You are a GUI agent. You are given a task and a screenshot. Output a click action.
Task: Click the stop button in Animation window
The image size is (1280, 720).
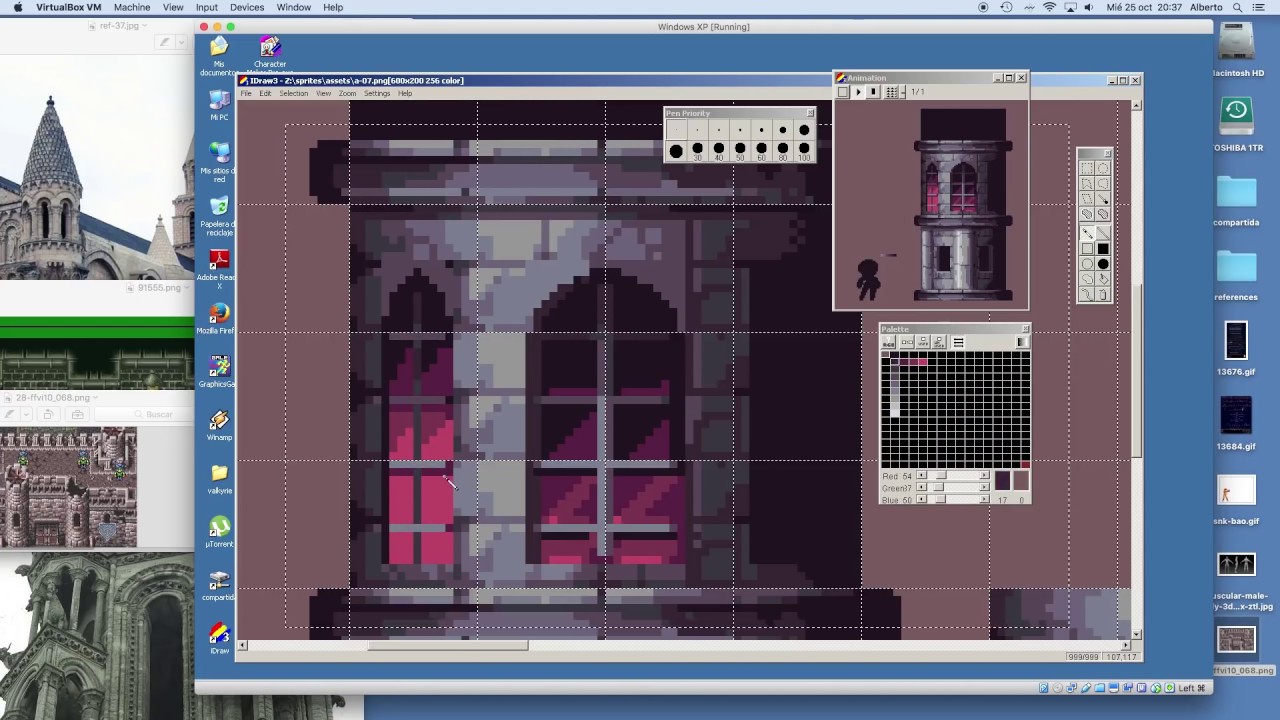pos(872,92)
